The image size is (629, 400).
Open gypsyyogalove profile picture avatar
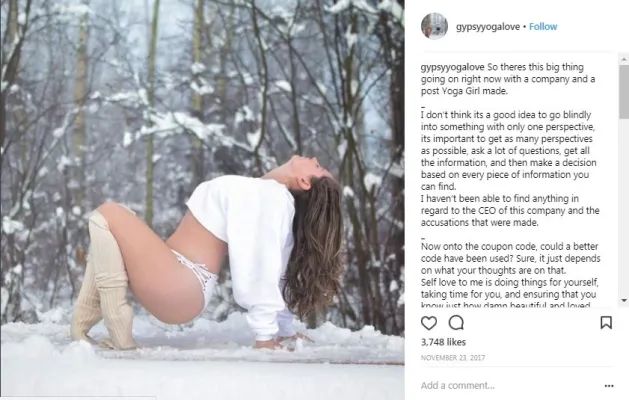pos(434,26)
